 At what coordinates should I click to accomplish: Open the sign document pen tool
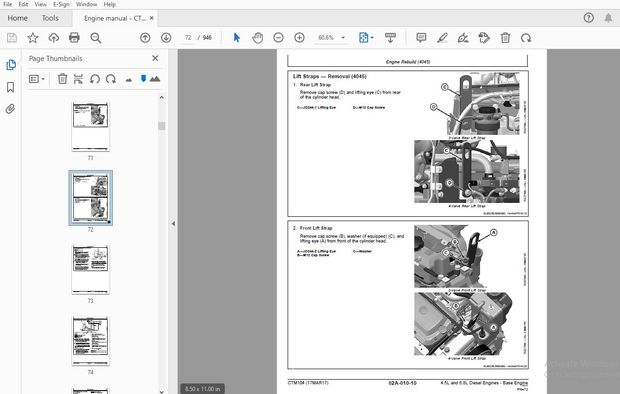[463, 38]
